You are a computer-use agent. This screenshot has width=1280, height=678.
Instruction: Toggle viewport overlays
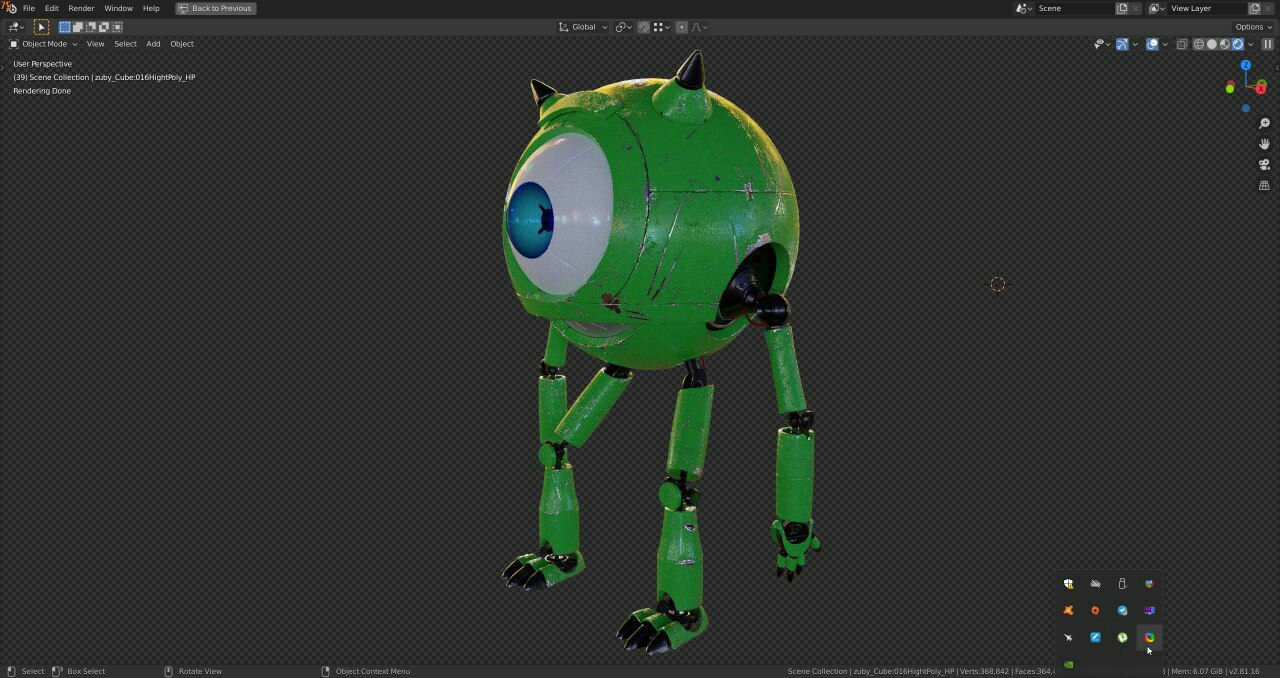(x=1152, y=44)
